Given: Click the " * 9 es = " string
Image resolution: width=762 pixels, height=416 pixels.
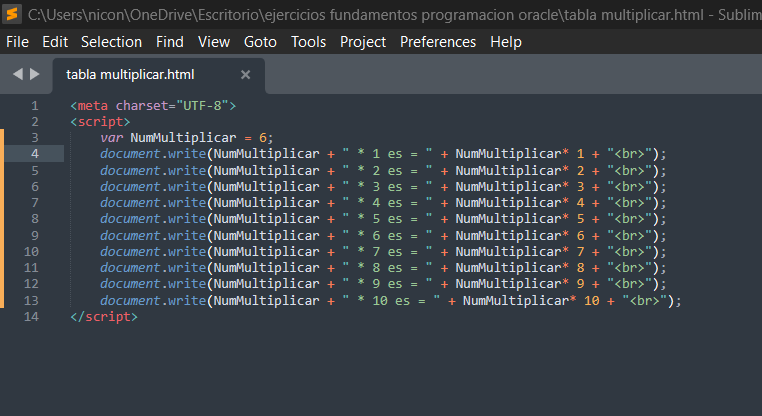Looking at the screenshot, I should 387,284.
